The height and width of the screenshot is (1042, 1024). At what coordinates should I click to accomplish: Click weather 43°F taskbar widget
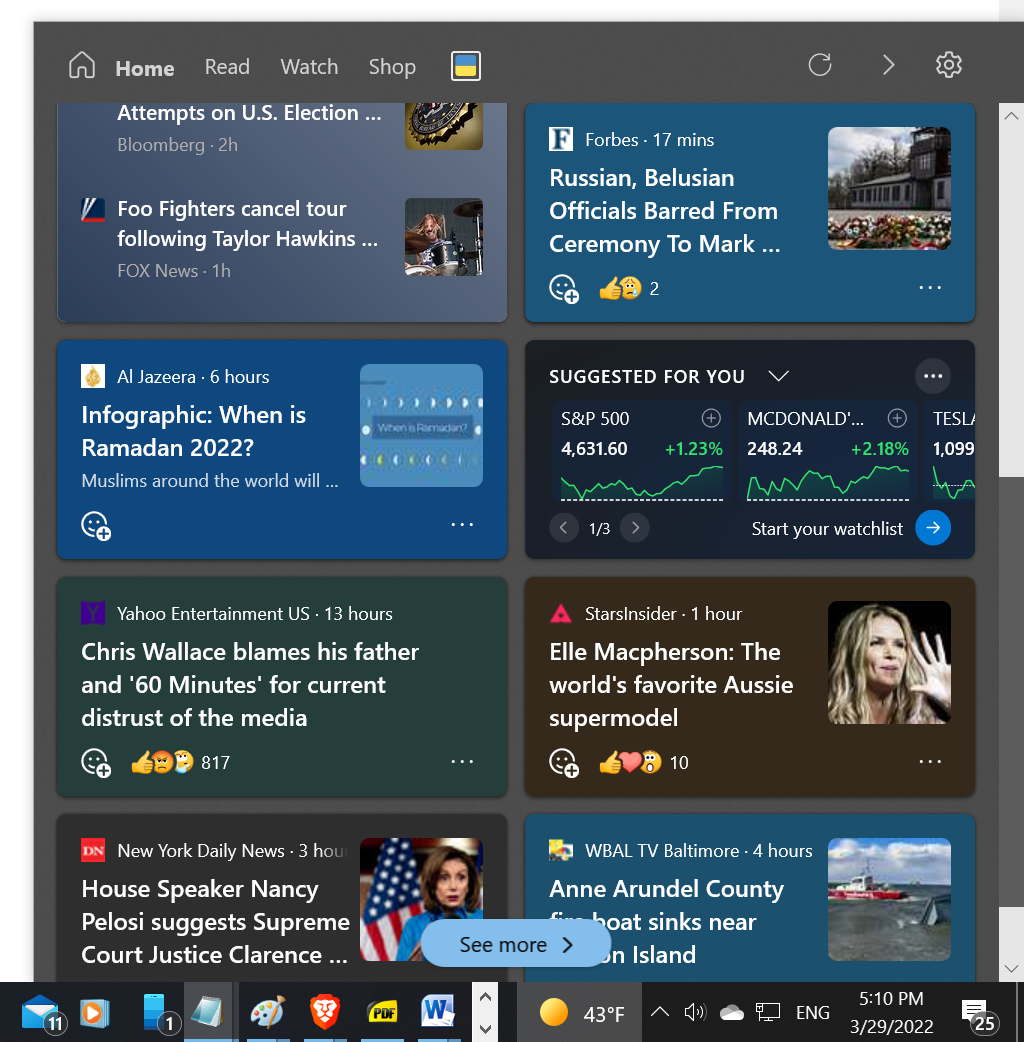coord(581,1013)
